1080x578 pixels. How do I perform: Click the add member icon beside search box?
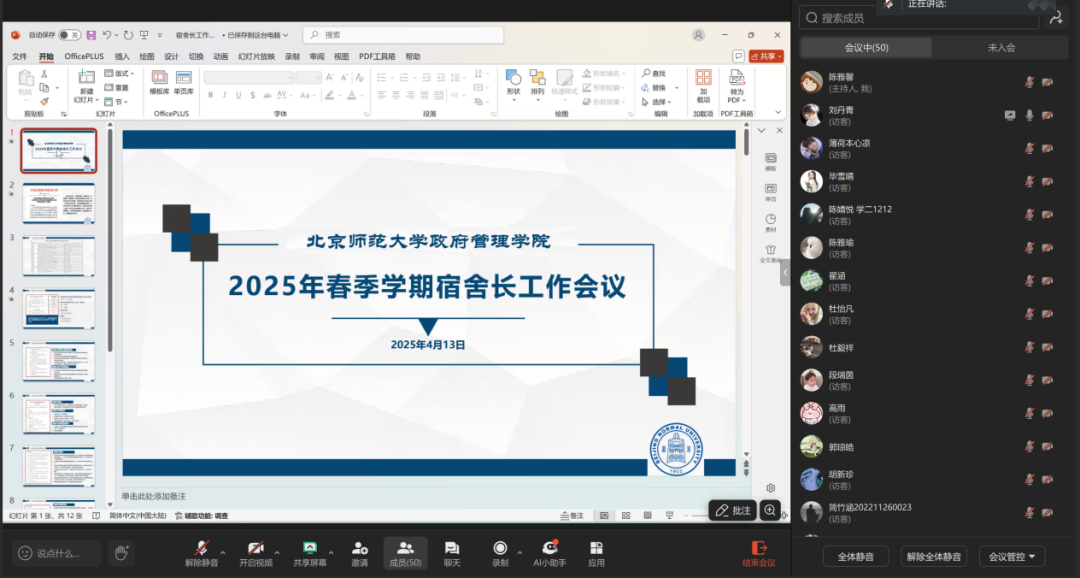tap(1056, 18)
